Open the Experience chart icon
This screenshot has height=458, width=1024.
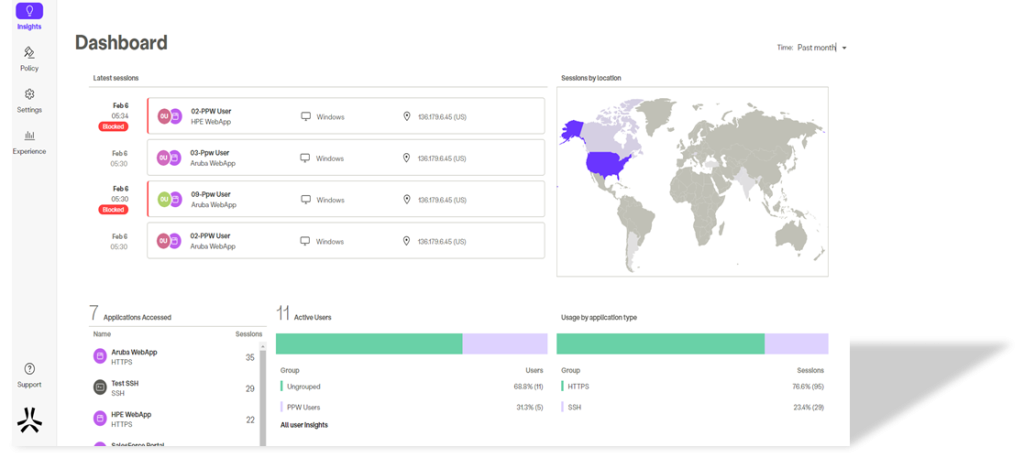point(29,136)
